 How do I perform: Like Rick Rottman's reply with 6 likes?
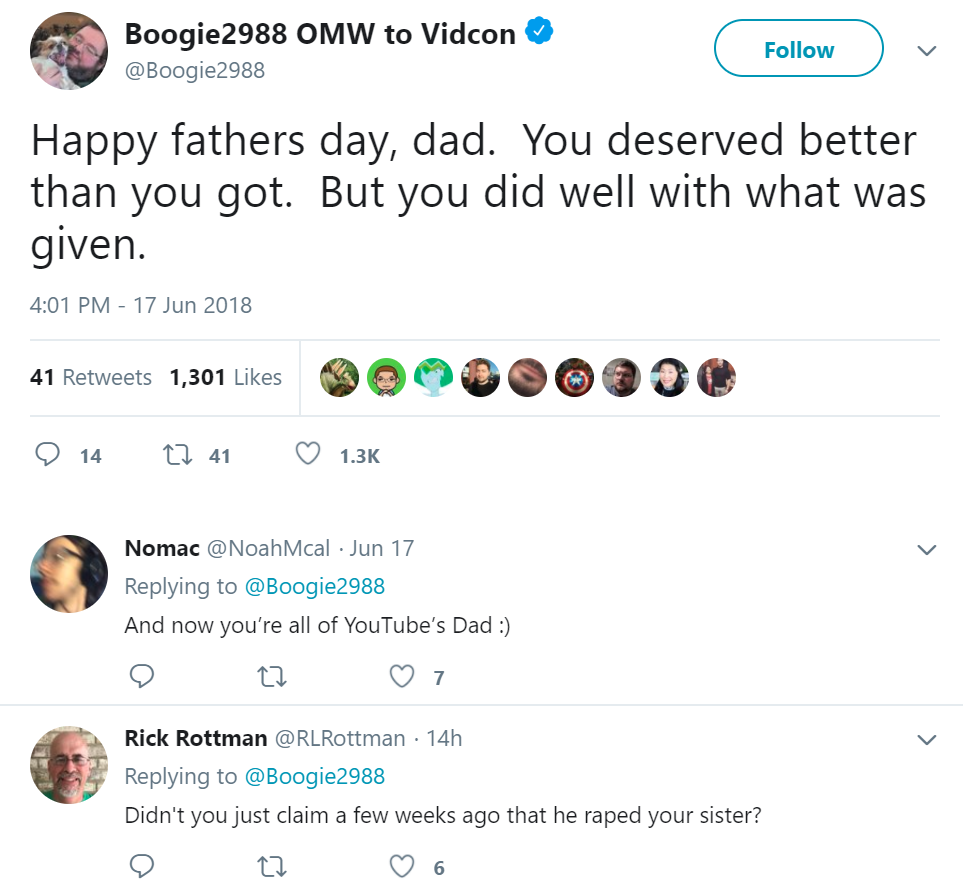(402, 866)
